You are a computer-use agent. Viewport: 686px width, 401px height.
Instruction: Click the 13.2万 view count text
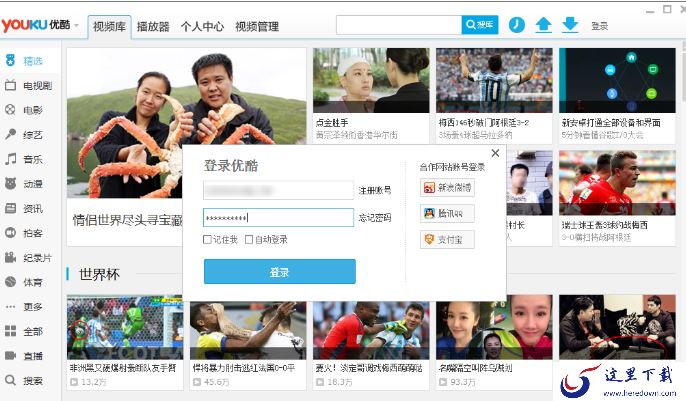pos(94,382)
